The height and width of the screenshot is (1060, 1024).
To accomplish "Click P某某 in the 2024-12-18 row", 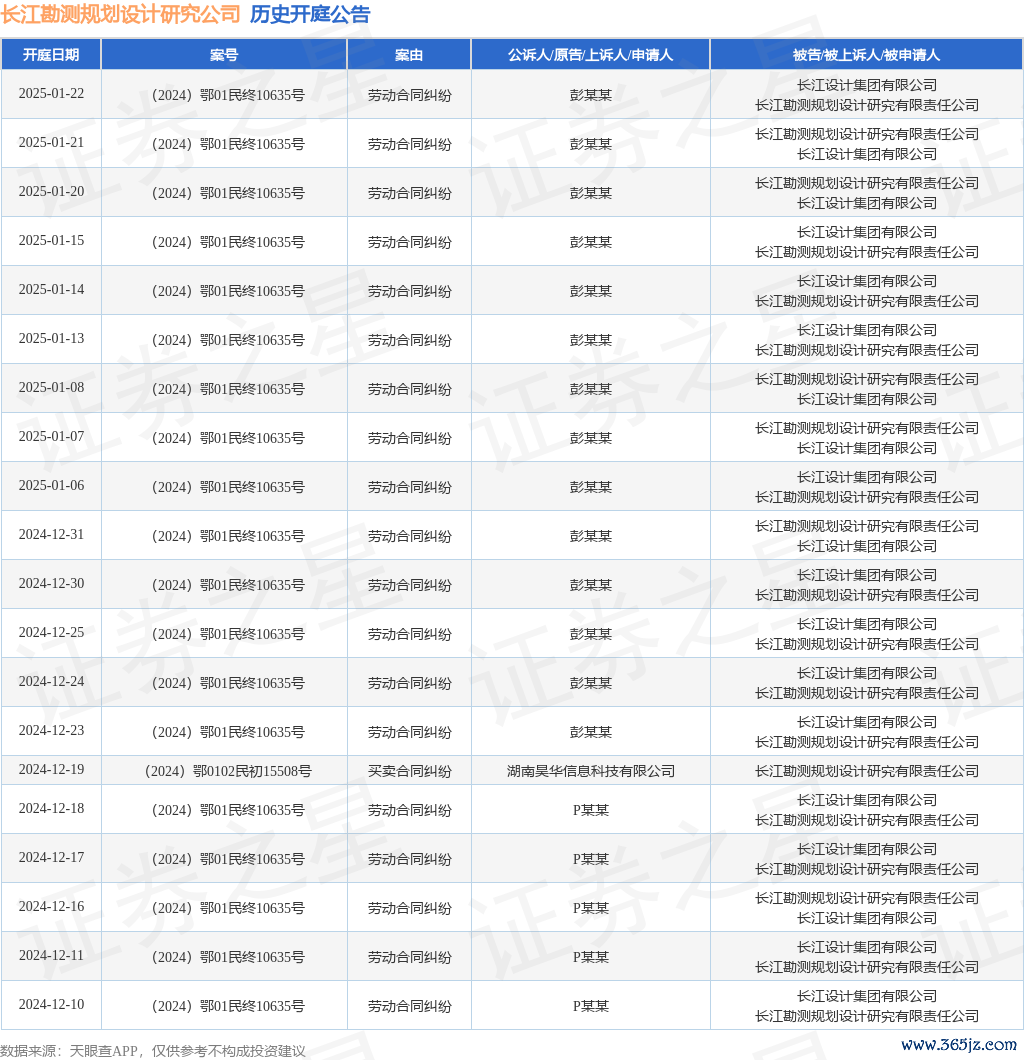I will 591,810.
